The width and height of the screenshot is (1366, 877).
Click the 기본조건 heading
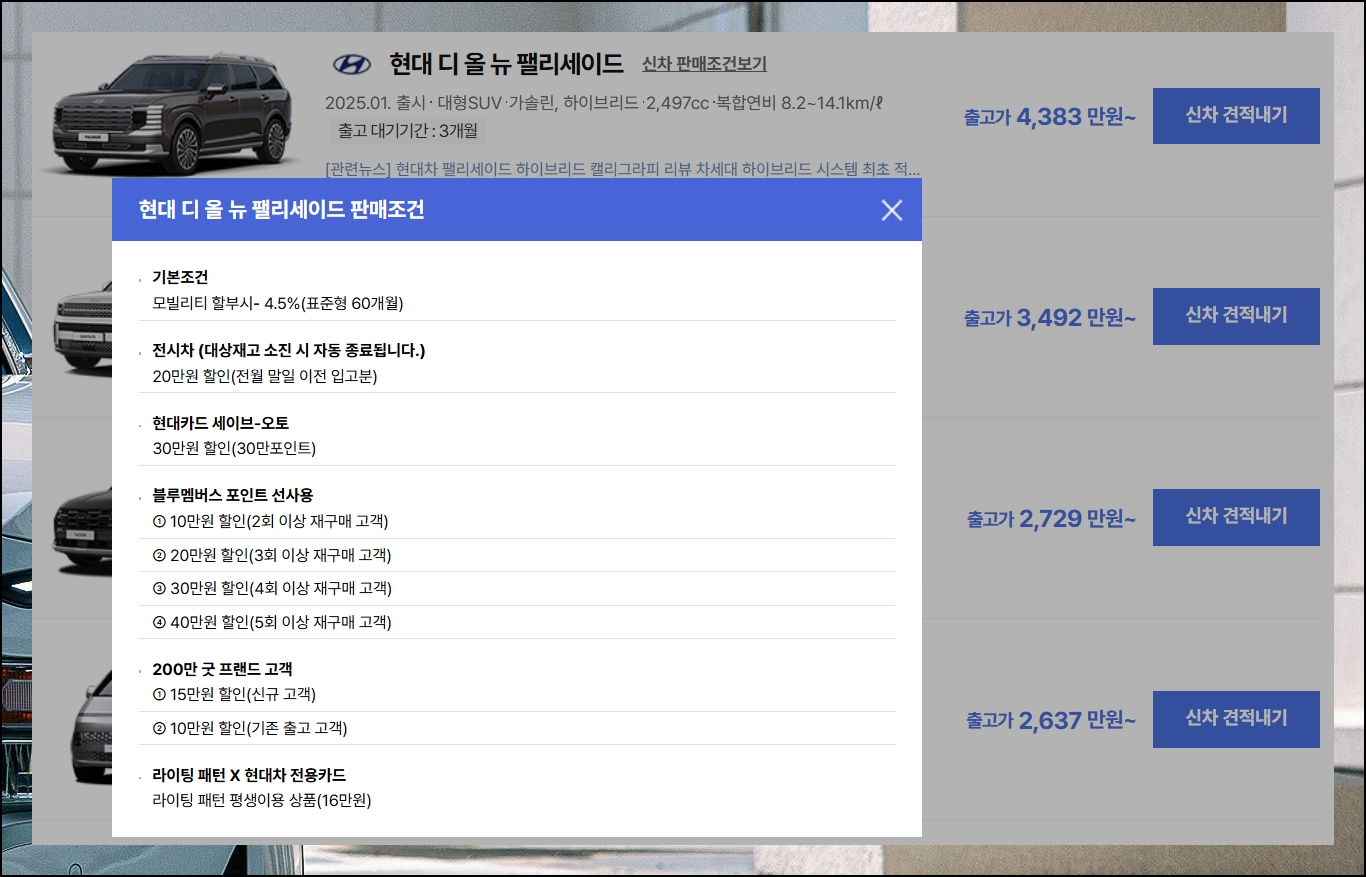tap(180, 277)
